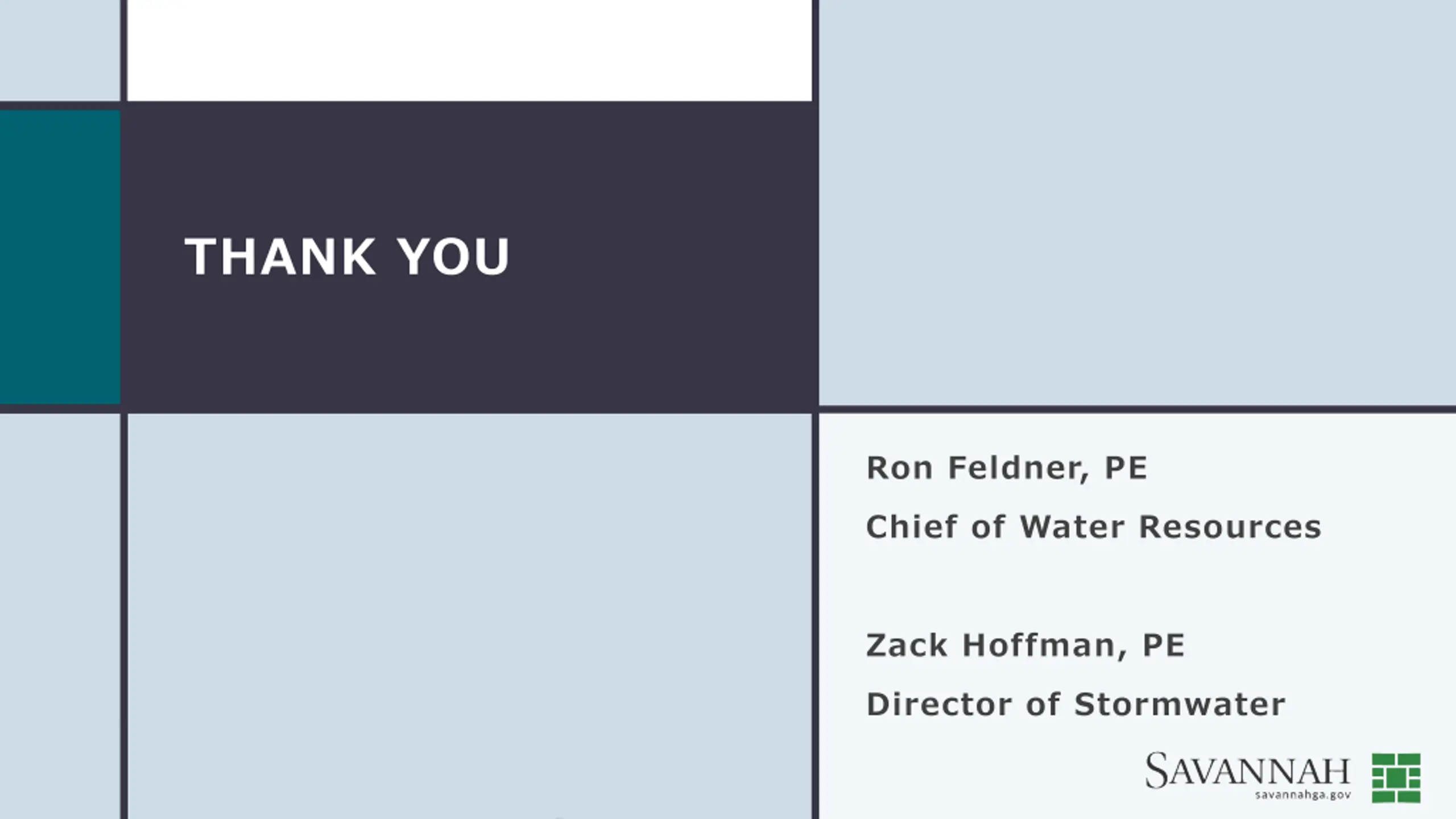Click the Chief of Water Resources line
The width and height of the screenshot is (1456, 819).
click(x=1094, y=527)
